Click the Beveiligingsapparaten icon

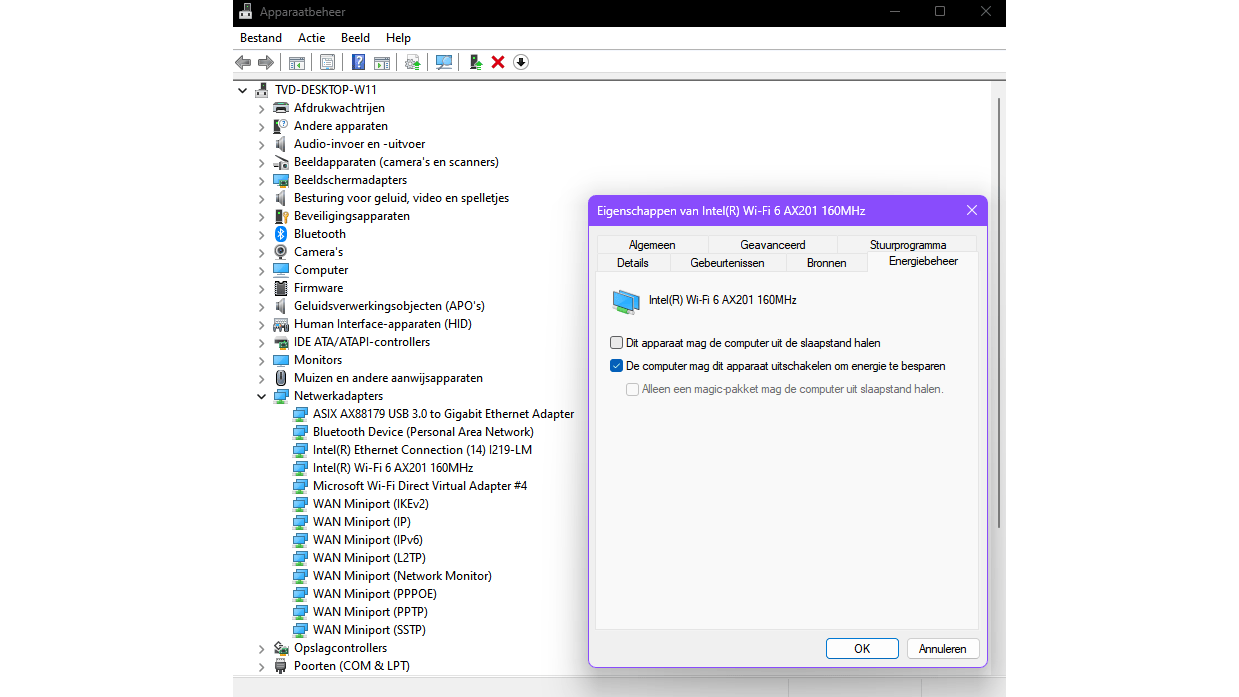coord(281,216)
